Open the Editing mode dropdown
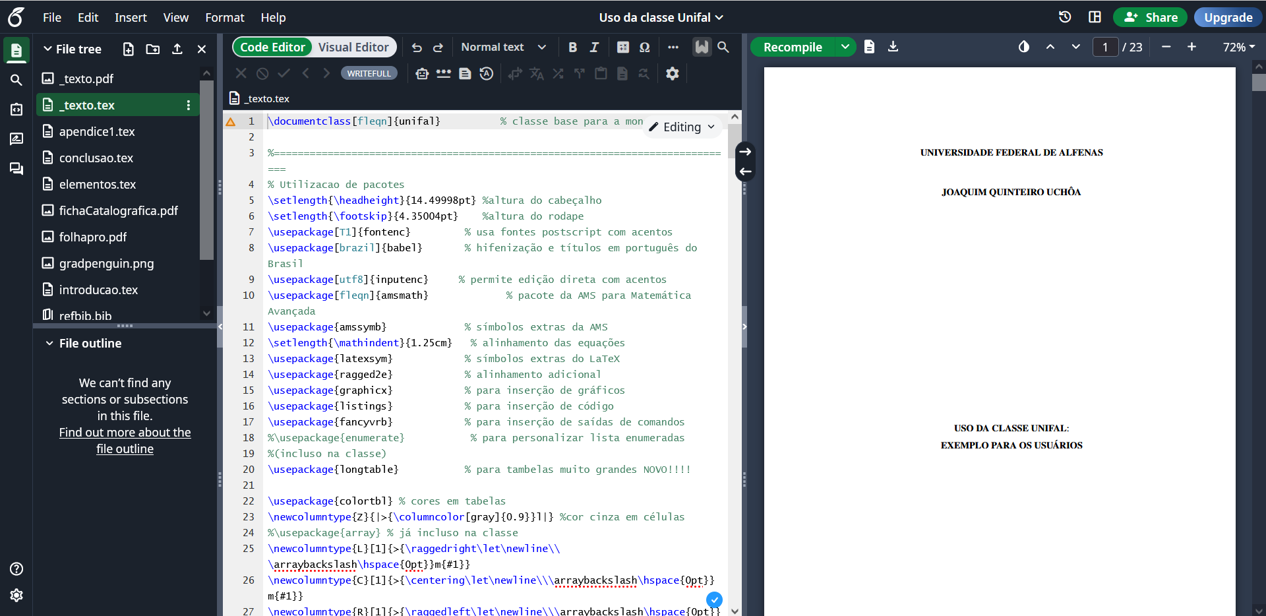This screenshot has width=1266, height=616. [682, 127]
